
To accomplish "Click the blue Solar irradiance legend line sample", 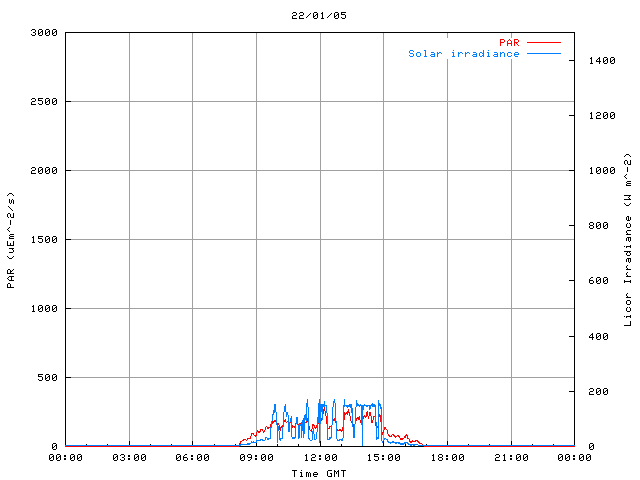I will tap(544, 53).
